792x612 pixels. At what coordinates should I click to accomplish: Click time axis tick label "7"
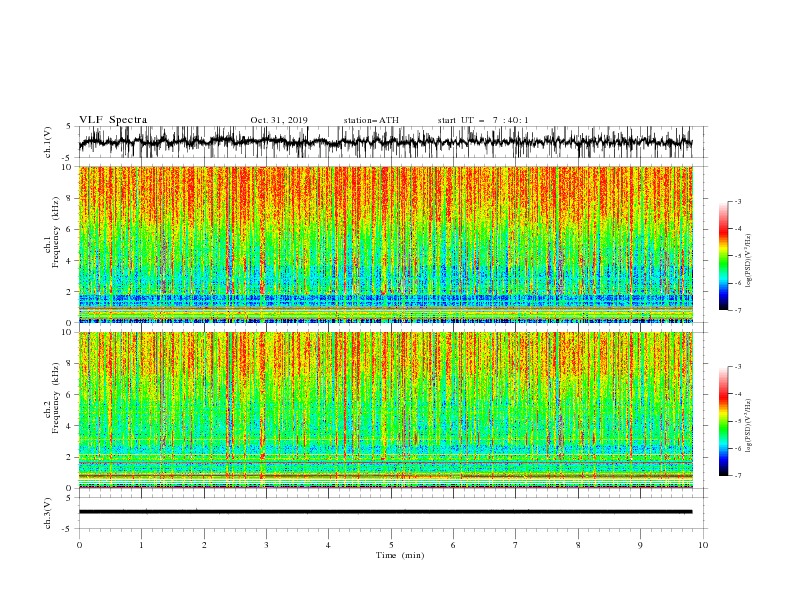[x=516, y=545]
